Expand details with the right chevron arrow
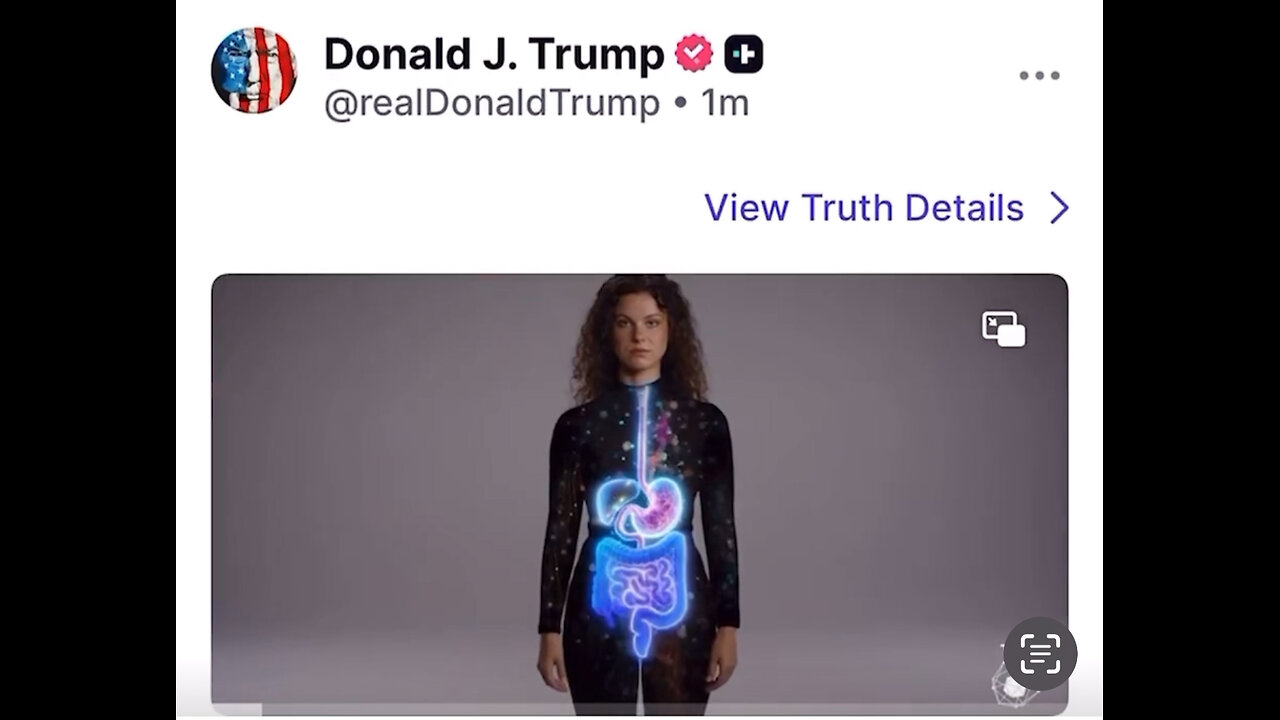Screen dimensions: 1280x720 point(1059,208)
